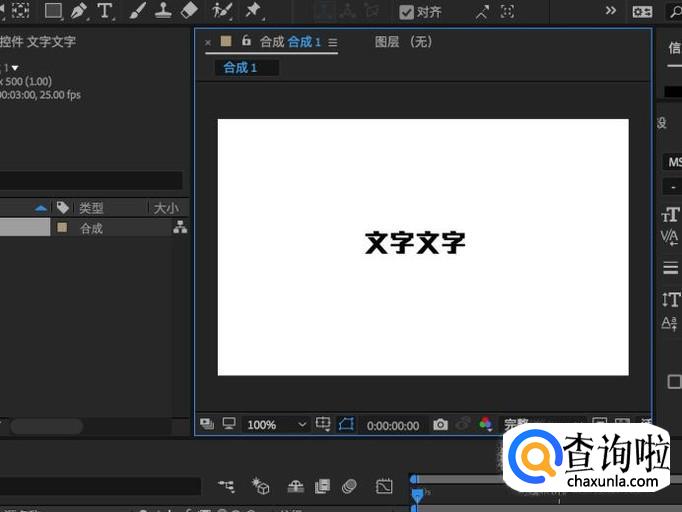Select the 合成 project item row
Image resolution: width=682 pixels, height=512 pixels.
[x=94, y=228]
